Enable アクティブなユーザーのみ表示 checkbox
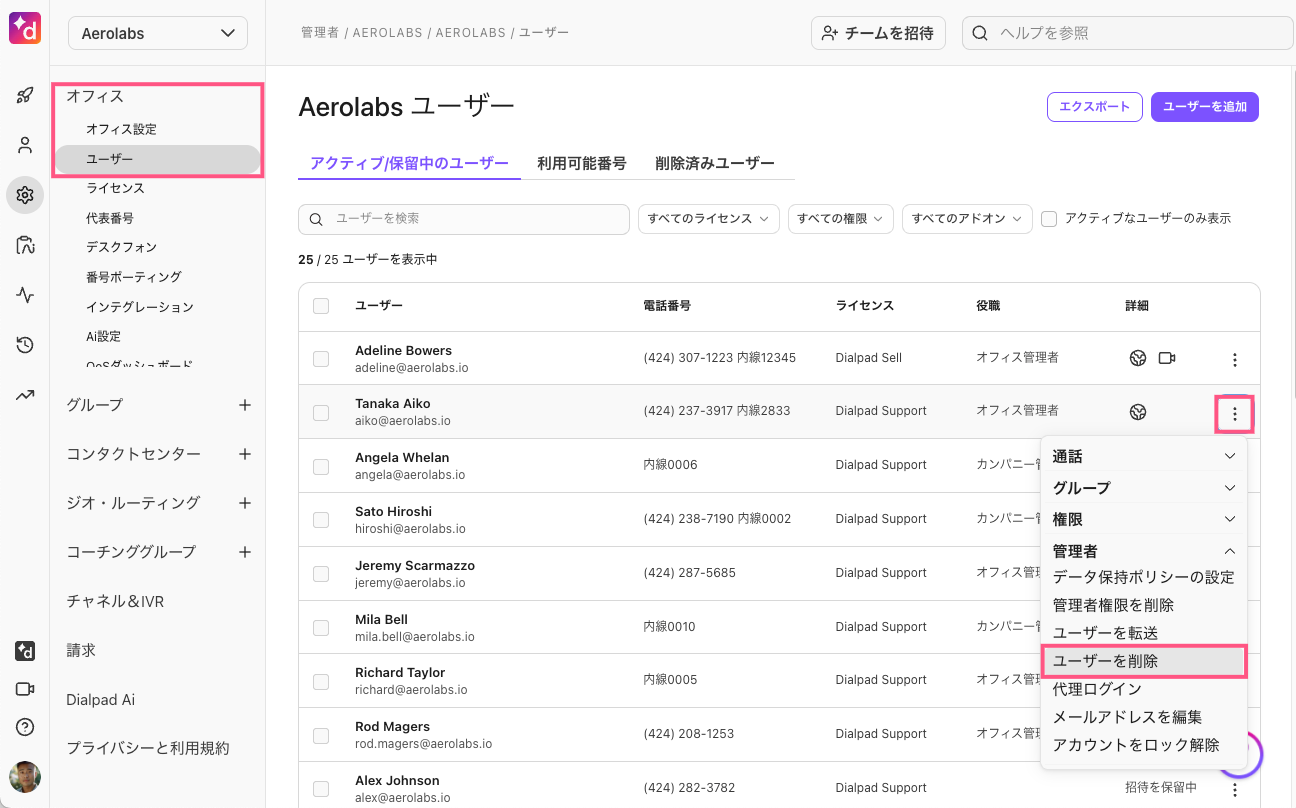 point(1049,219)
